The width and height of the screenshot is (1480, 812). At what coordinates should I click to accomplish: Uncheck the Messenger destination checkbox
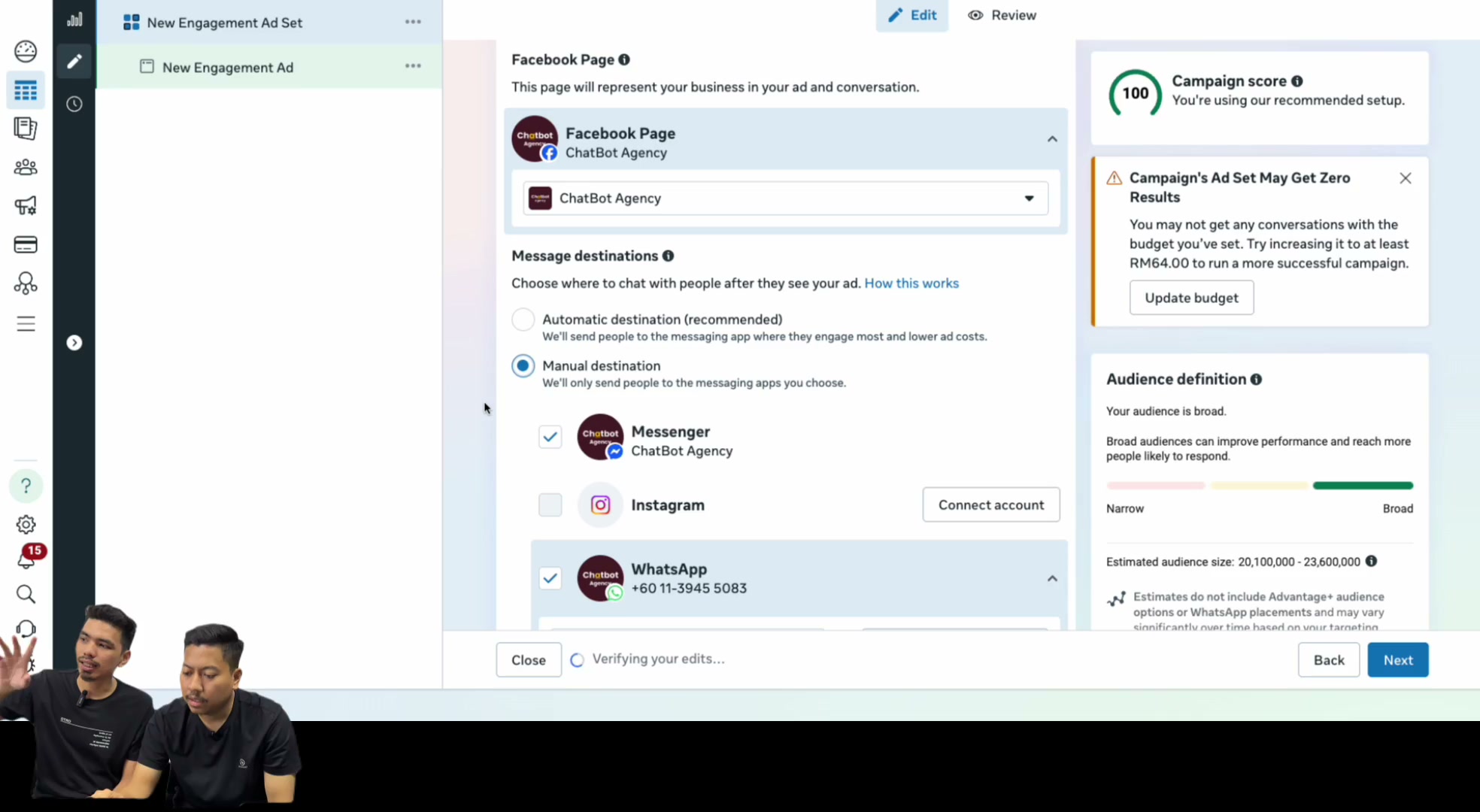tap(550, 437)
